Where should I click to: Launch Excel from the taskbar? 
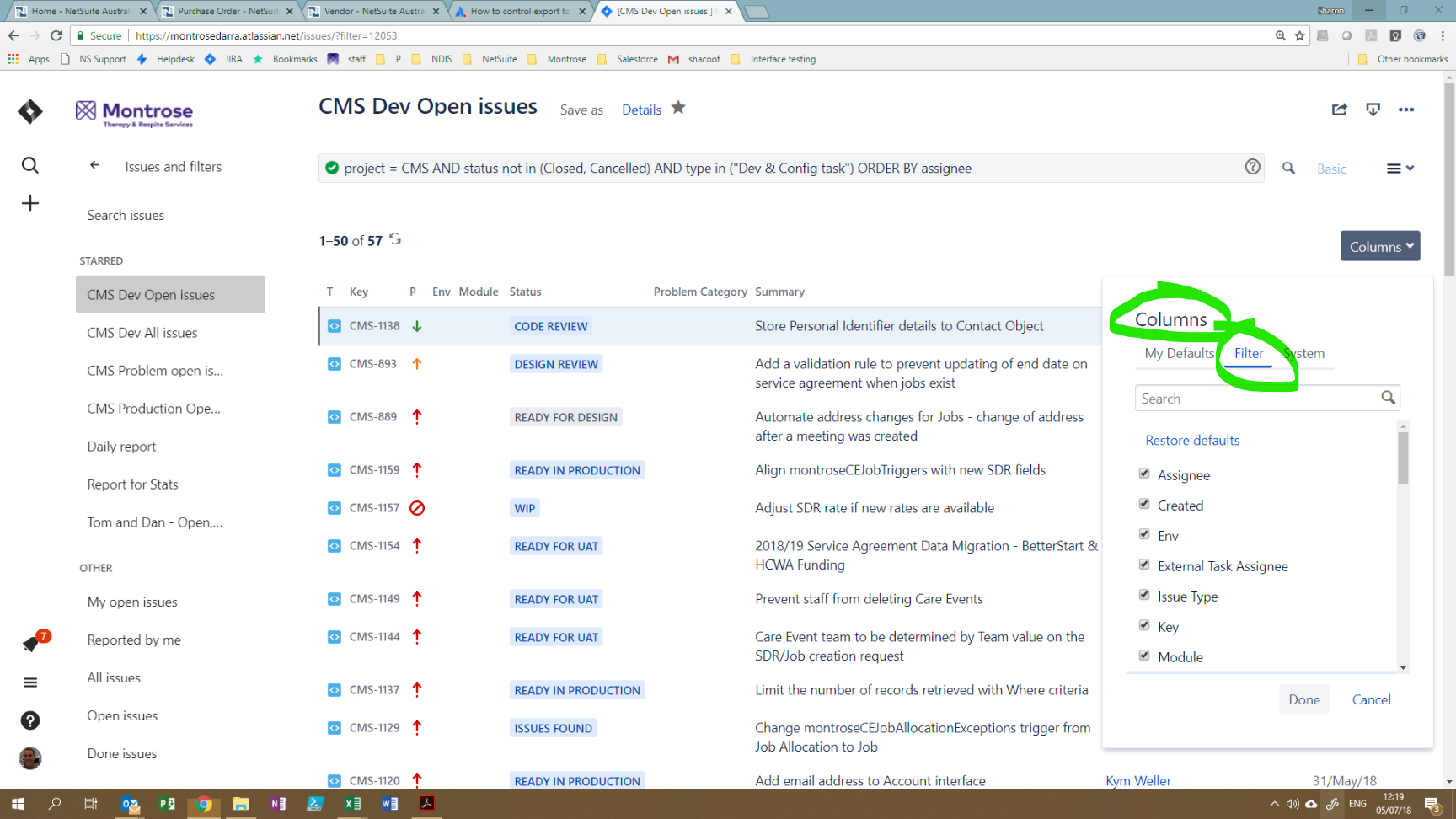tap(353, 803)
